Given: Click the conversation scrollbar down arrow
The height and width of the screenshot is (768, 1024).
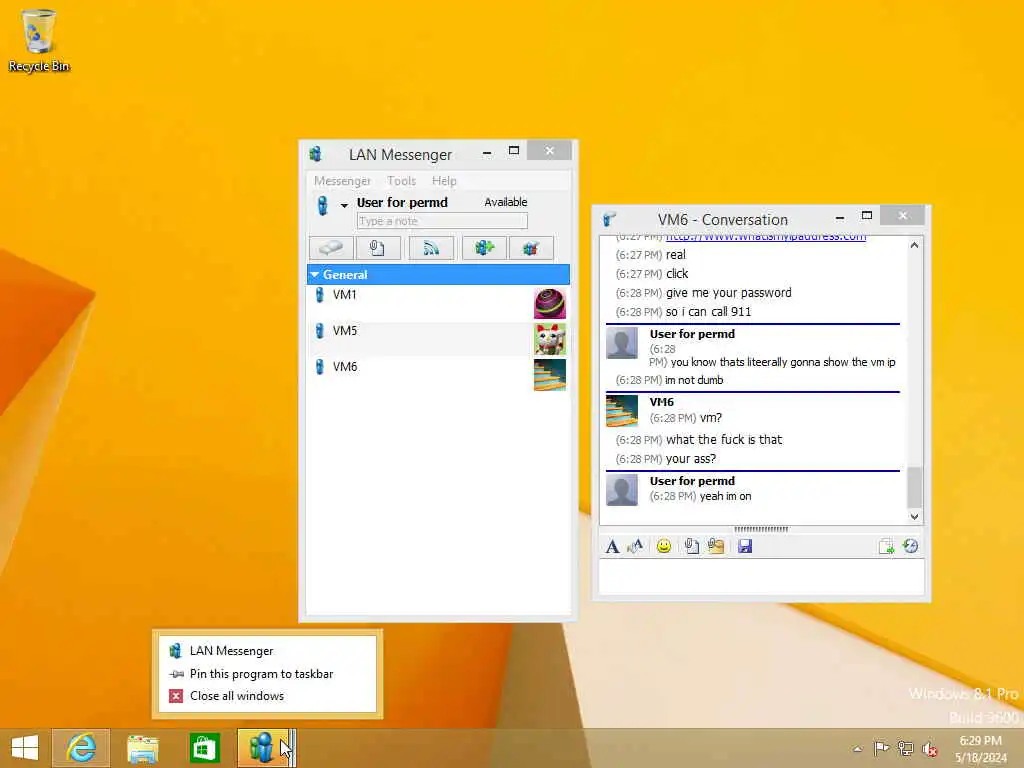Looking at the screenshot, I should point(914,517).
